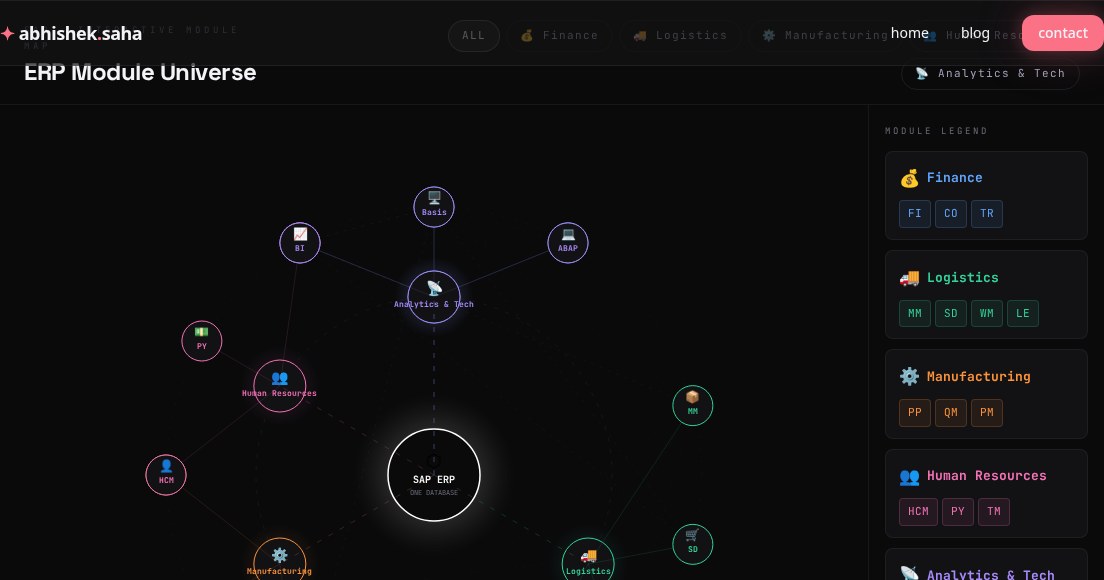Click the gear Manufacturing legend icon

coord(909,377)
